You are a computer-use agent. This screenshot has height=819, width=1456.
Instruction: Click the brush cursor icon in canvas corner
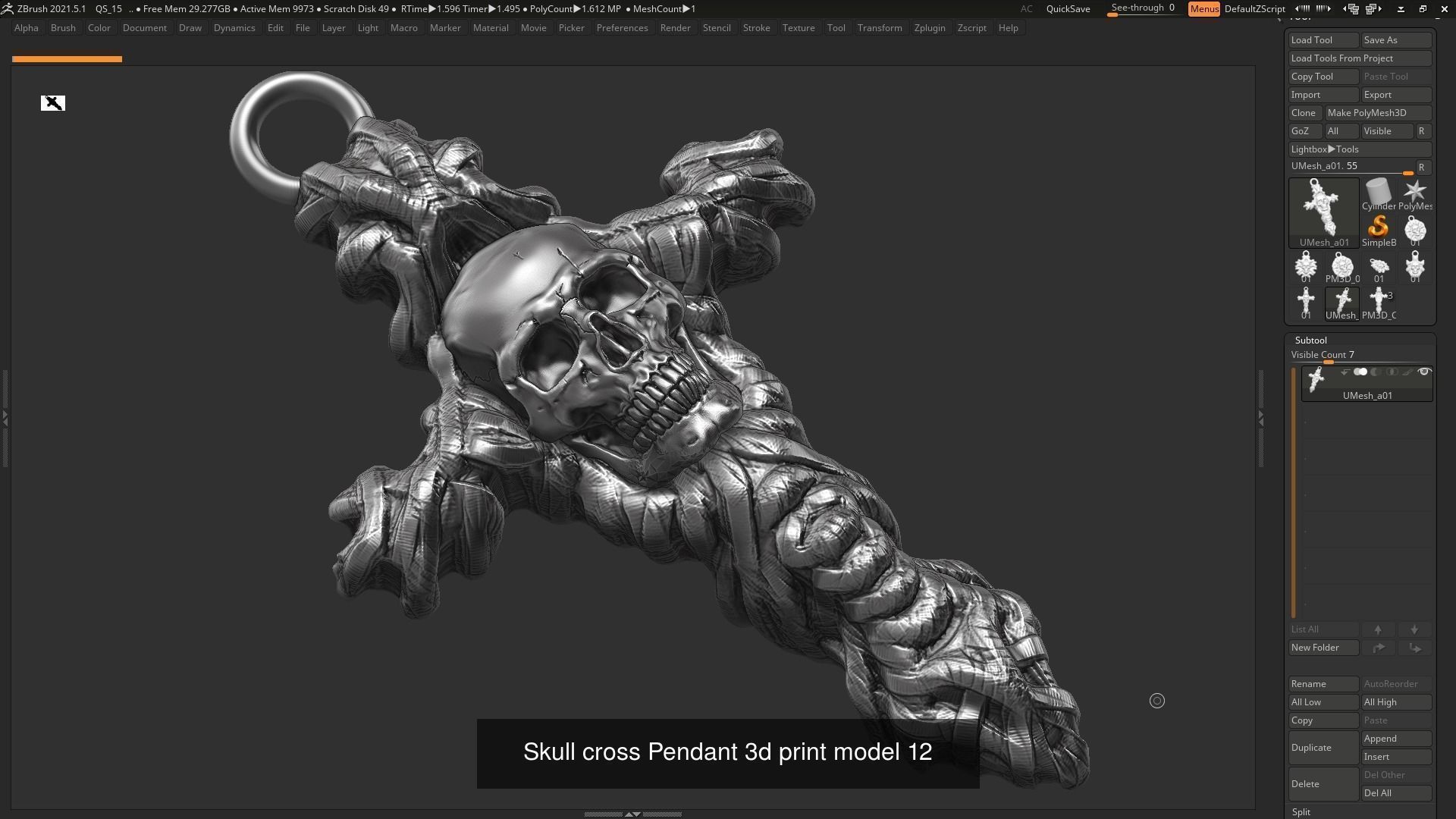pyautogui.click(x=53, y=103)
